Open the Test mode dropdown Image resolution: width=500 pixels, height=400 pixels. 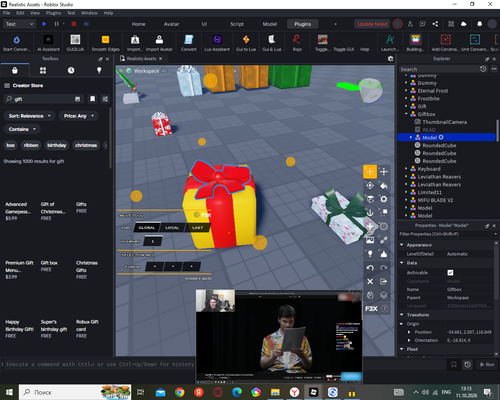(19, 24)
